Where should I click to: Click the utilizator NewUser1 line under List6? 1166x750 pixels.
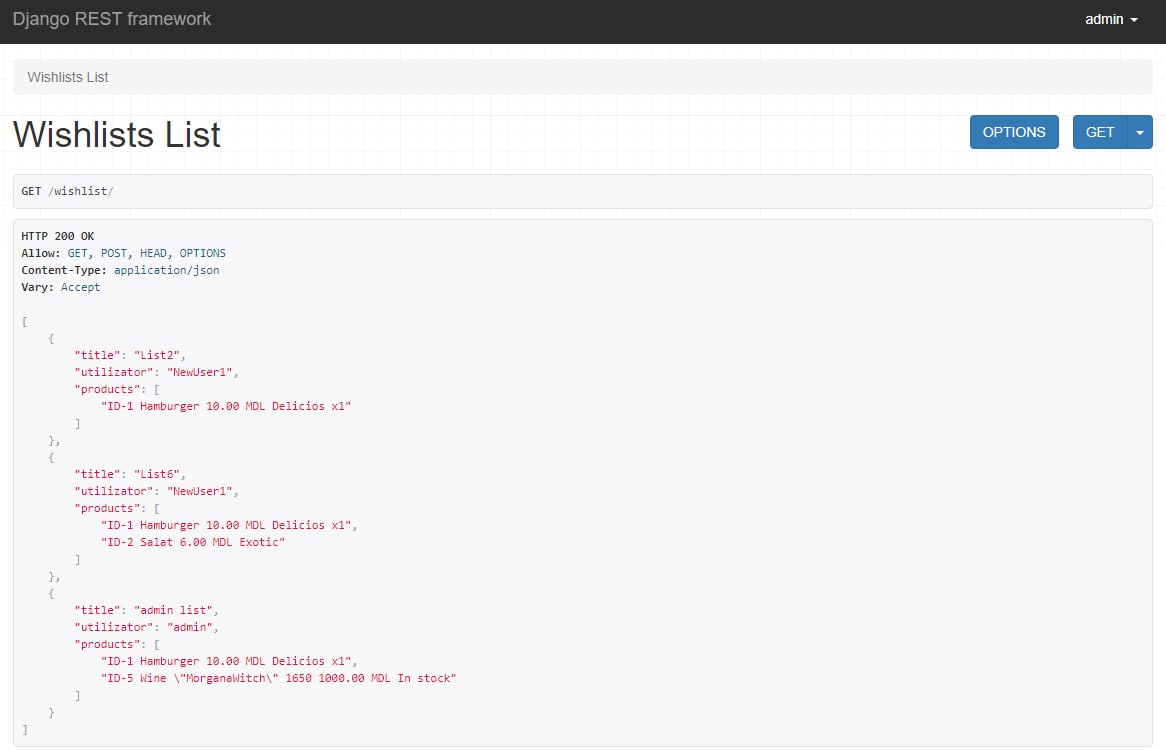pos(156,491)
